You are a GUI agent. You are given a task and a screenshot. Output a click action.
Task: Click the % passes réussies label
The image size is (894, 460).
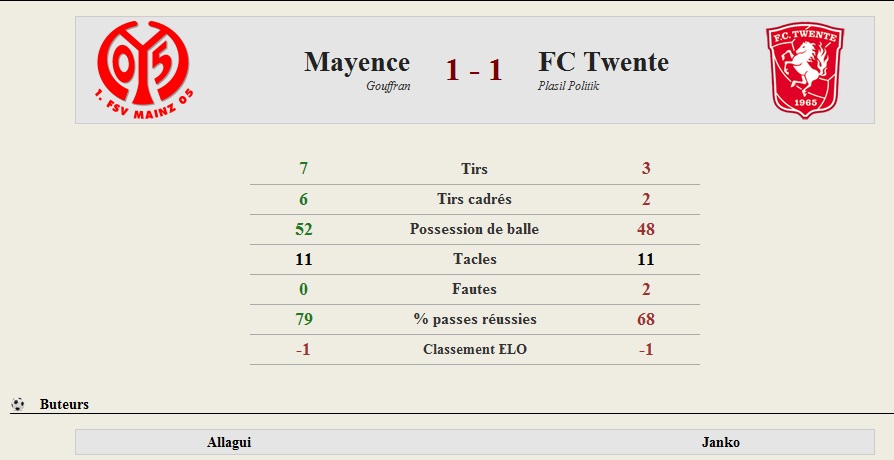point(475,319)
